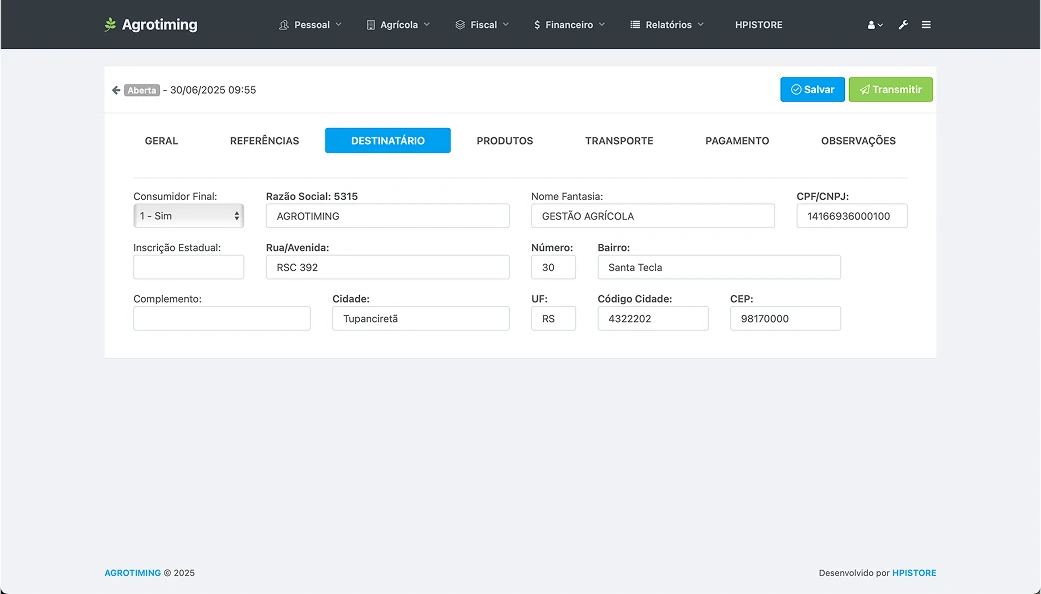Viewport: 1041px width, 594px height.
Task: Open the Fiscal dropdown menu
Action: [482, 25]
